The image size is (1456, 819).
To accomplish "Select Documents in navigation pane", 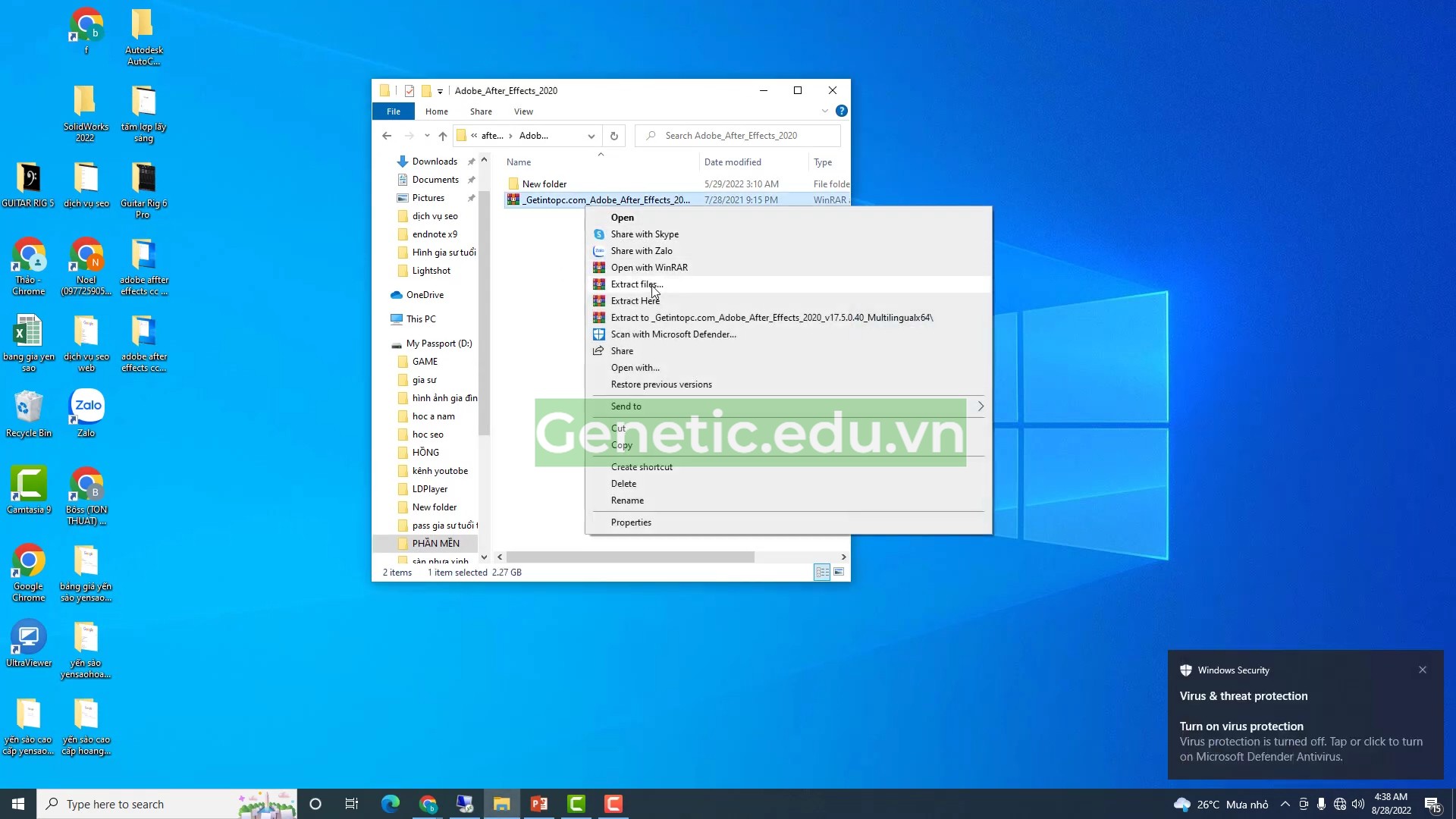I will tap(435, 180).
